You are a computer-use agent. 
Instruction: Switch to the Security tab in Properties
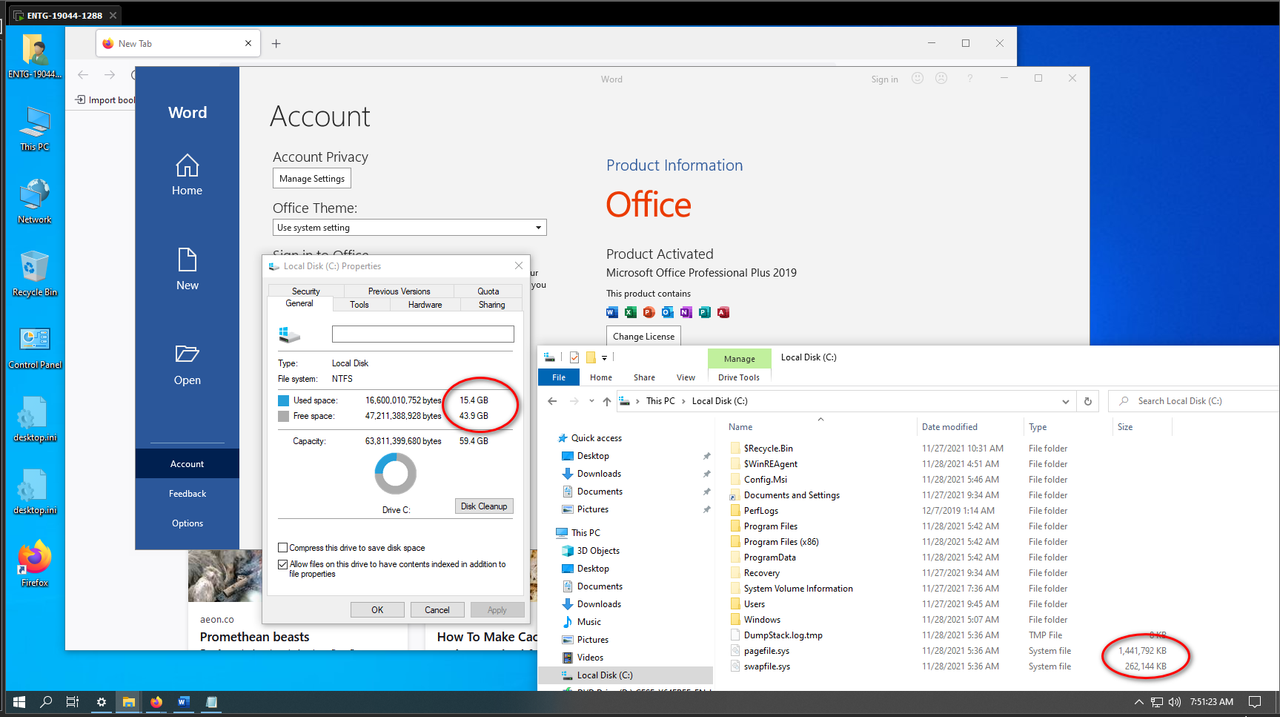306,291
